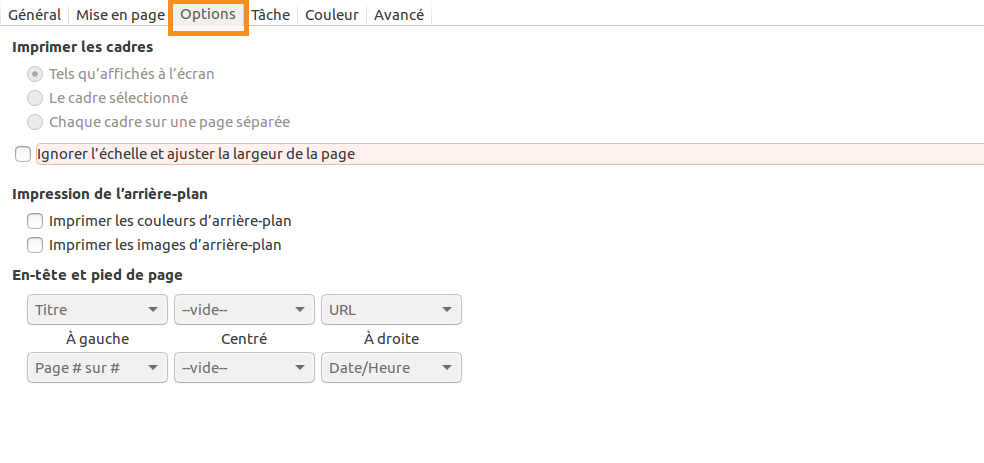Switch to the Général tab
The image size is (984, 463).
tap(34, 15)
